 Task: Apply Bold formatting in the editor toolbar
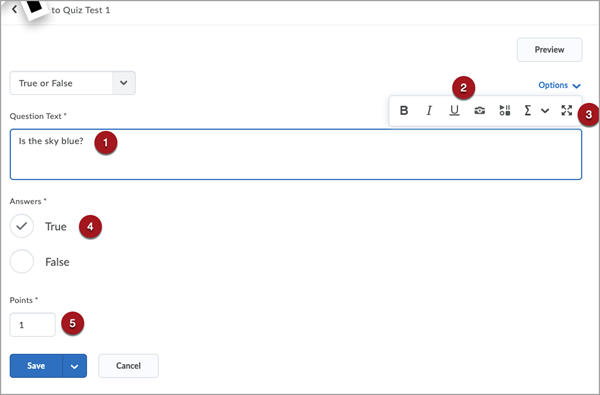pyautogui.click(x=404, y=111)
